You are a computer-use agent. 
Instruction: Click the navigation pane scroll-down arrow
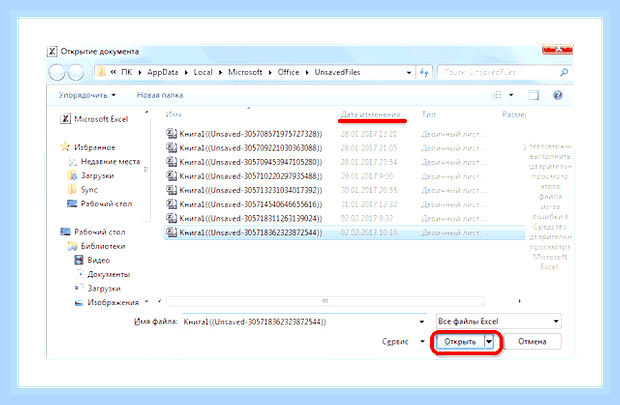coord(146,302)
